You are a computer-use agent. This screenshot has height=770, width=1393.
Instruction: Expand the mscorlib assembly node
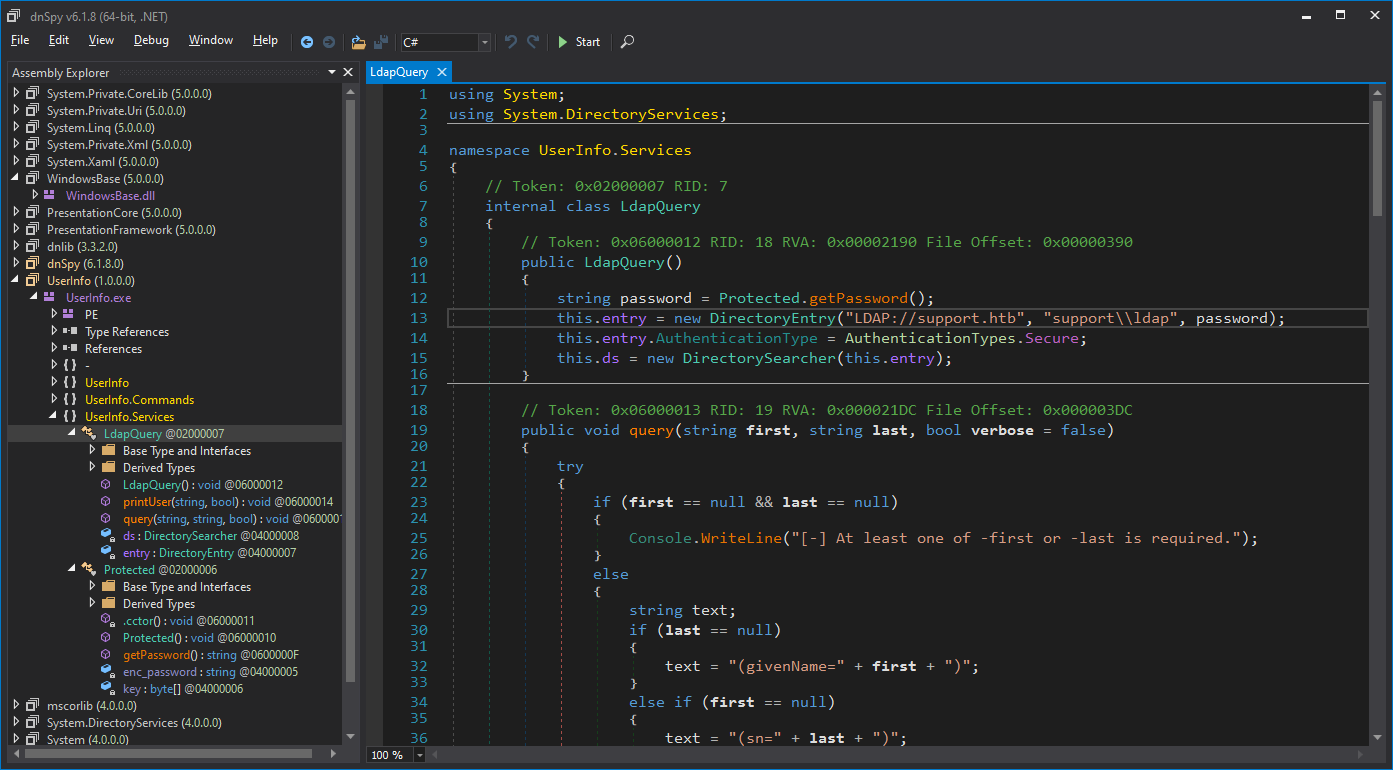pyautogui.click(x=16, y=705)
